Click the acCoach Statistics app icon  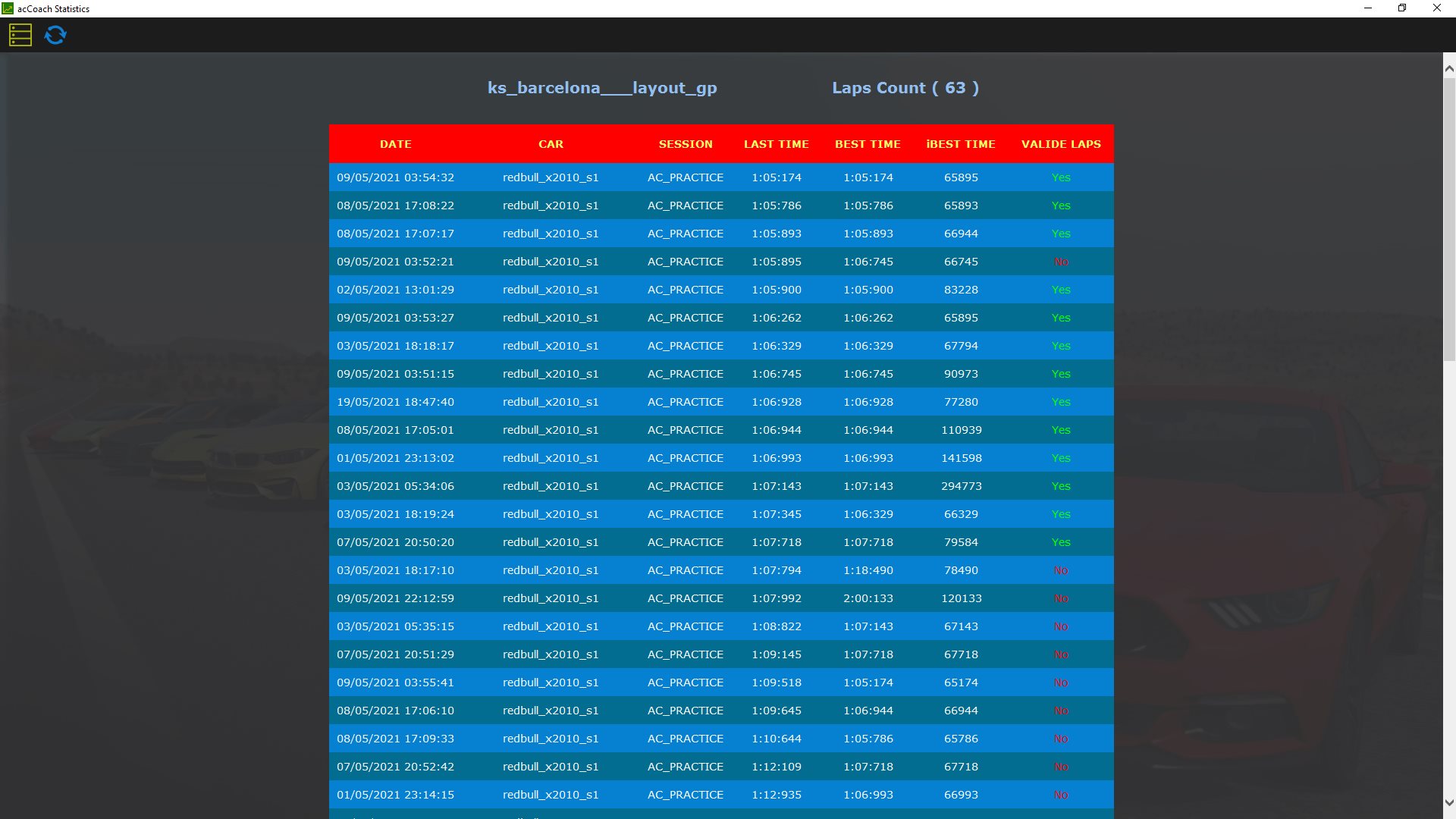click(8, 8)
